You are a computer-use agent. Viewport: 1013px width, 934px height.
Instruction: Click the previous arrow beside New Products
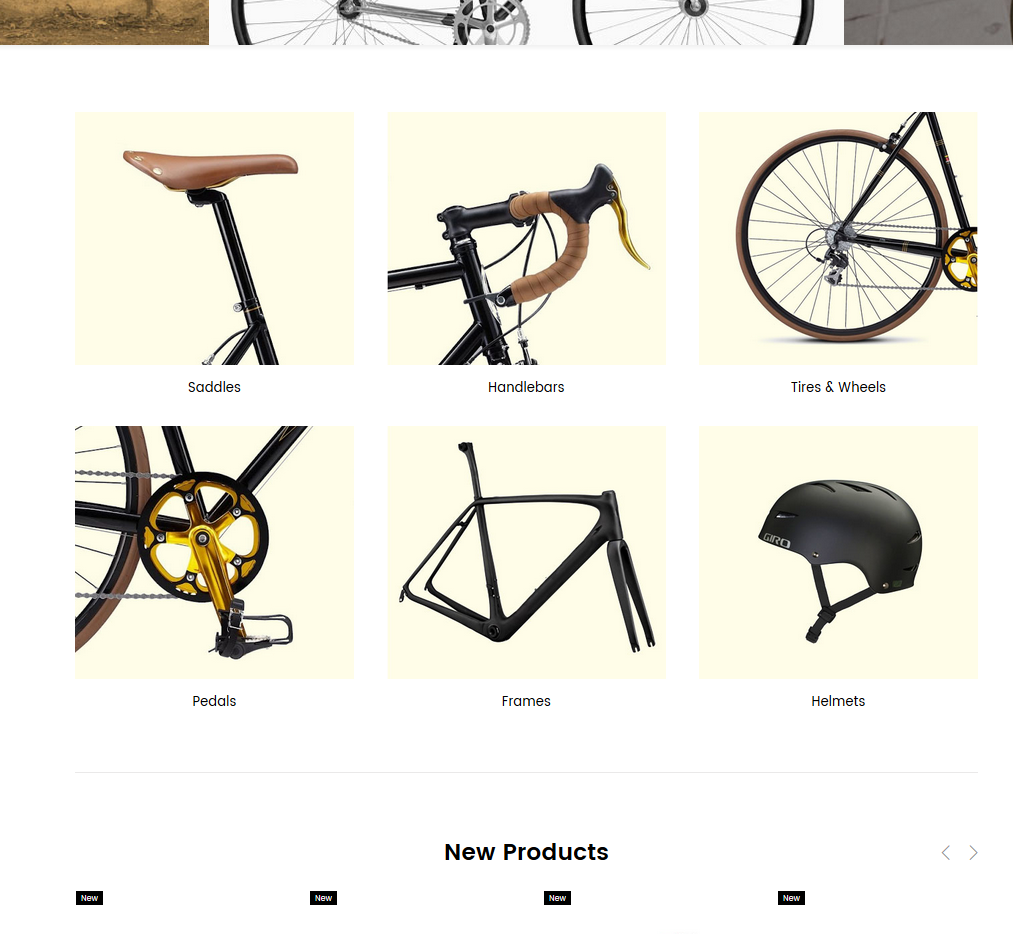click(946, 853)
